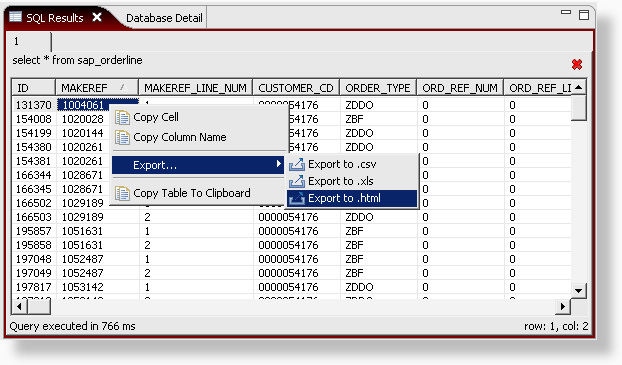Screen dimensions: 622x365
Task: Select the SQL Results tab
Action: 55,18
